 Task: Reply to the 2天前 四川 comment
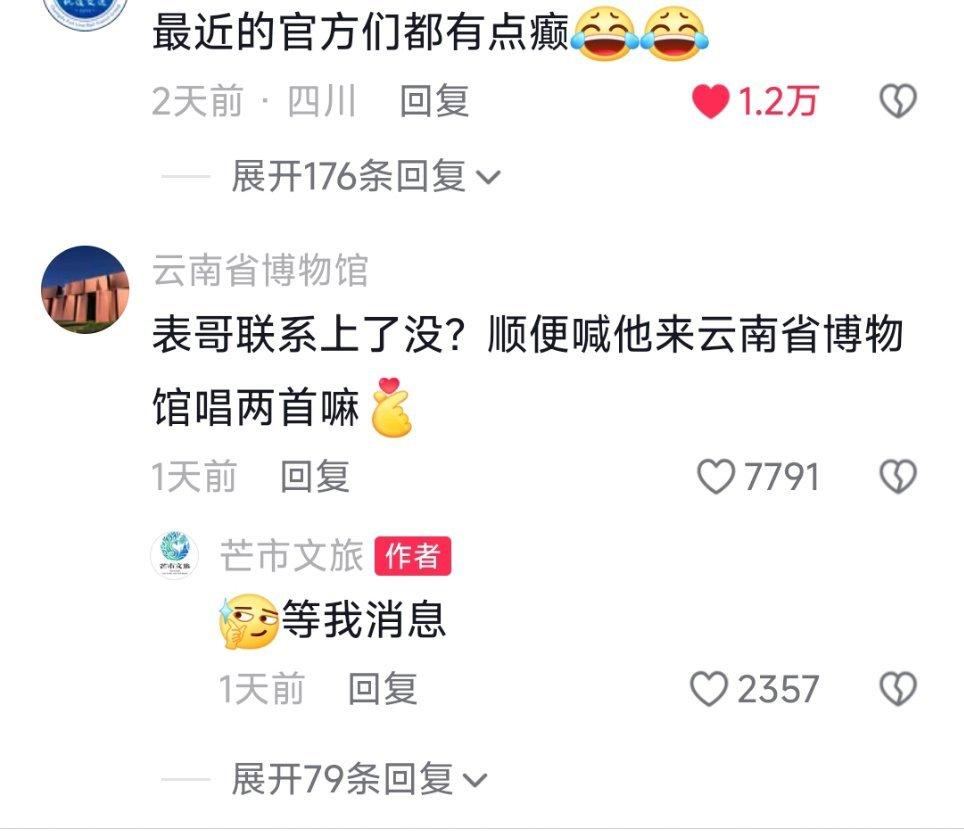click(x=434, y=101)
